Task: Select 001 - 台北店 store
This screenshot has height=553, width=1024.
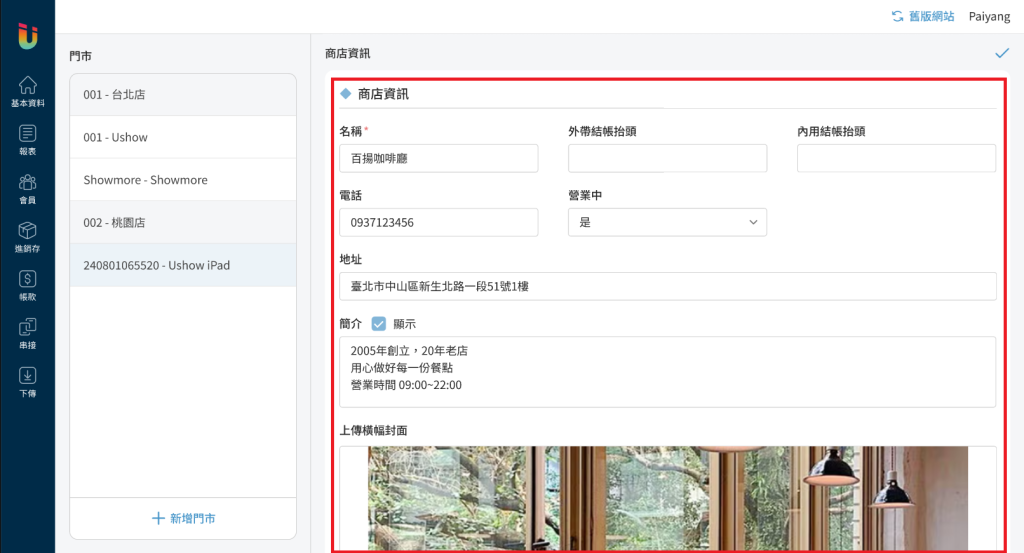Action: click(183, 95)
